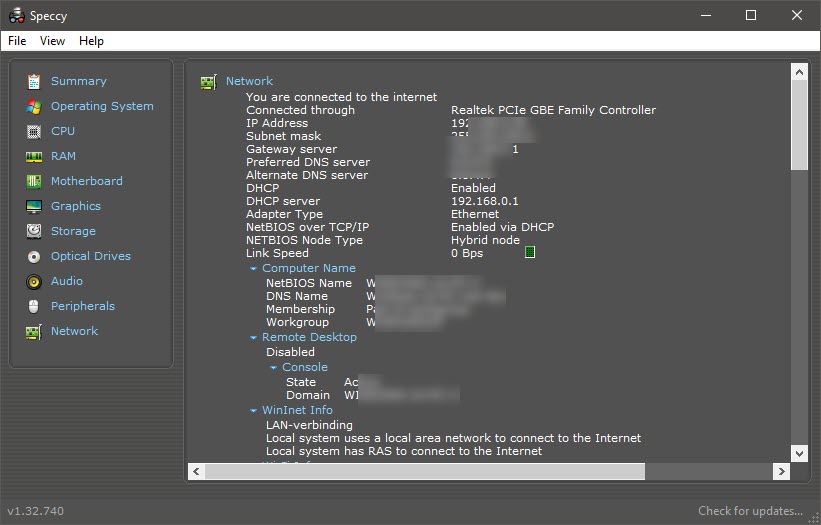
Task: Click the horizontal scrollbar right arrow
Action: [781, 471]
